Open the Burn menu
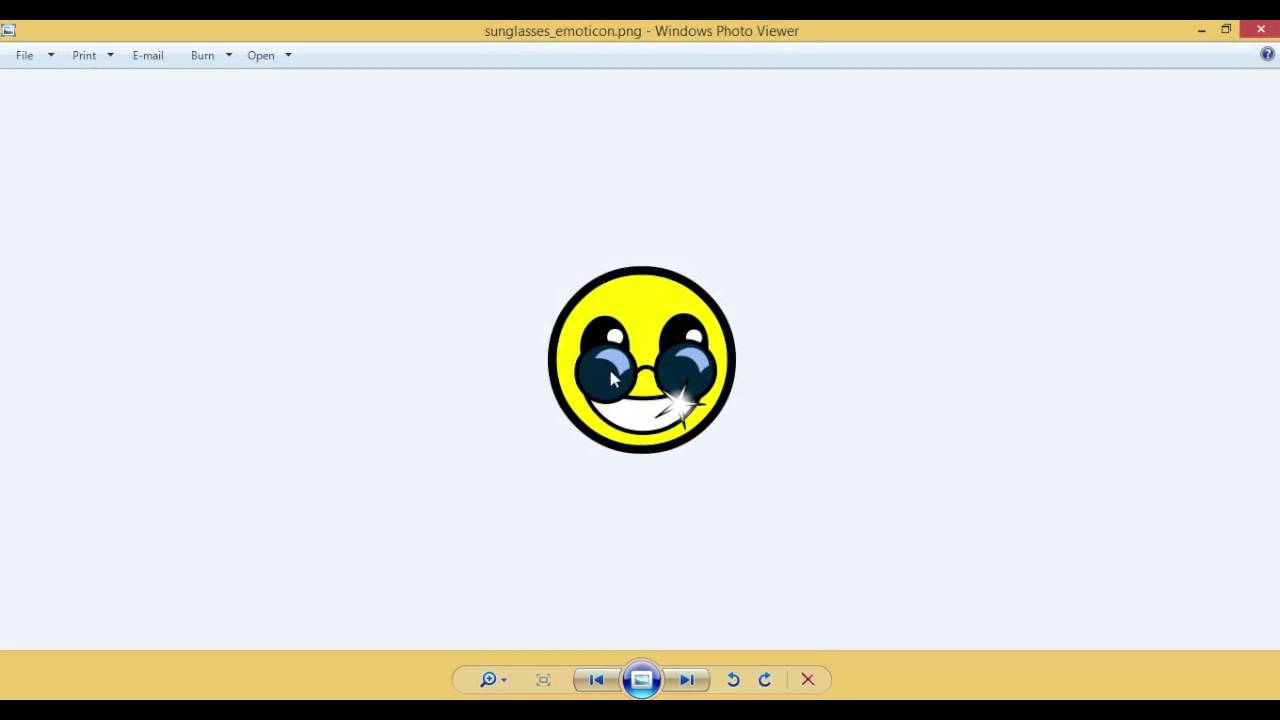 [x=202, y=55]
